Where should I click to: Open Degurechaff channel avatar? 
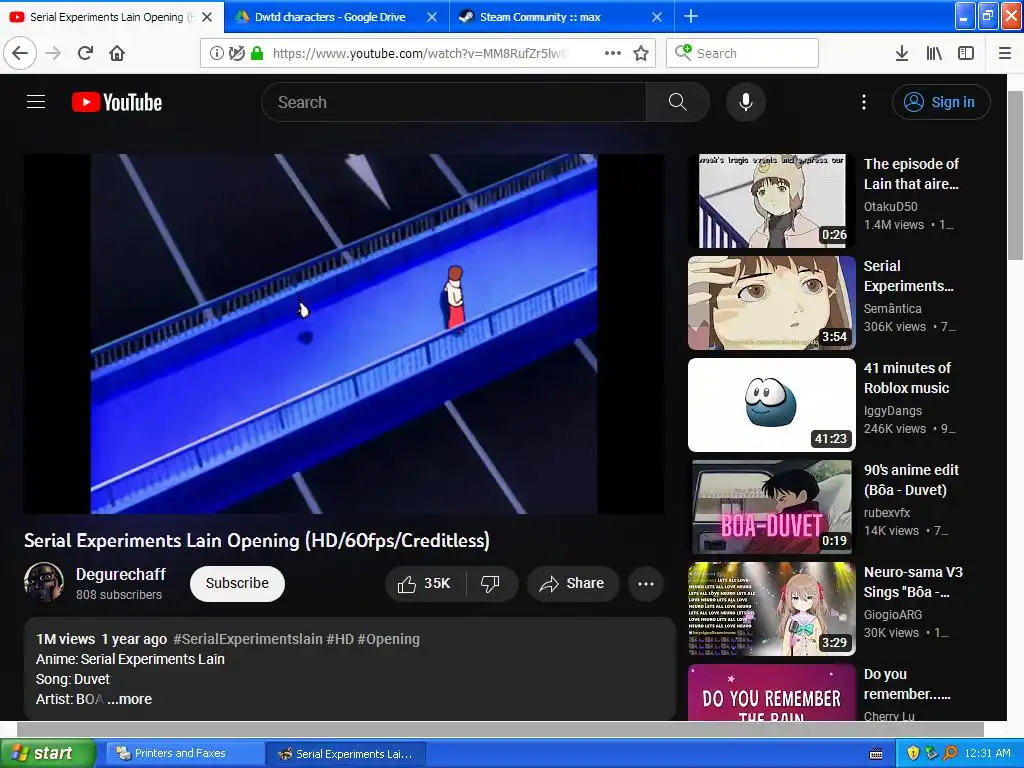coord(44,582)
